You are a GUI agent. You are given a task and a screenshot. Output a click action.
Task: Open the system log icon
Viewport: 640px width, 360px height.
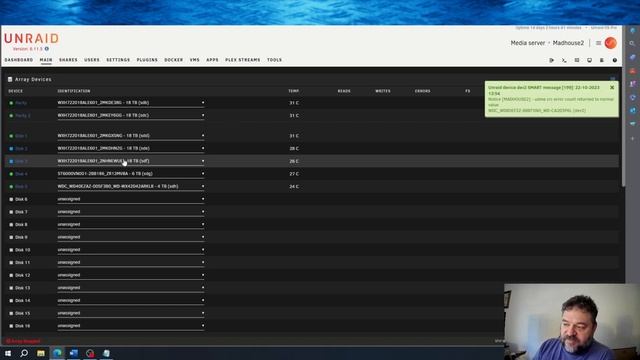tap(602, 60)
